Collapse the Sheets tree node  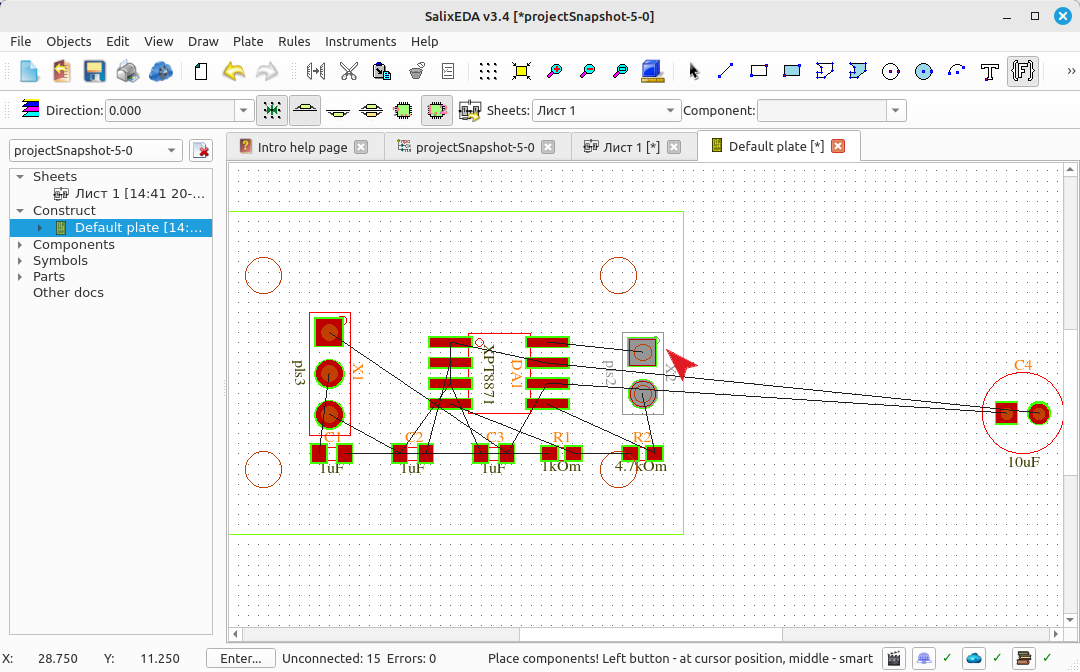pyautogui.click(x=20, y=177)
